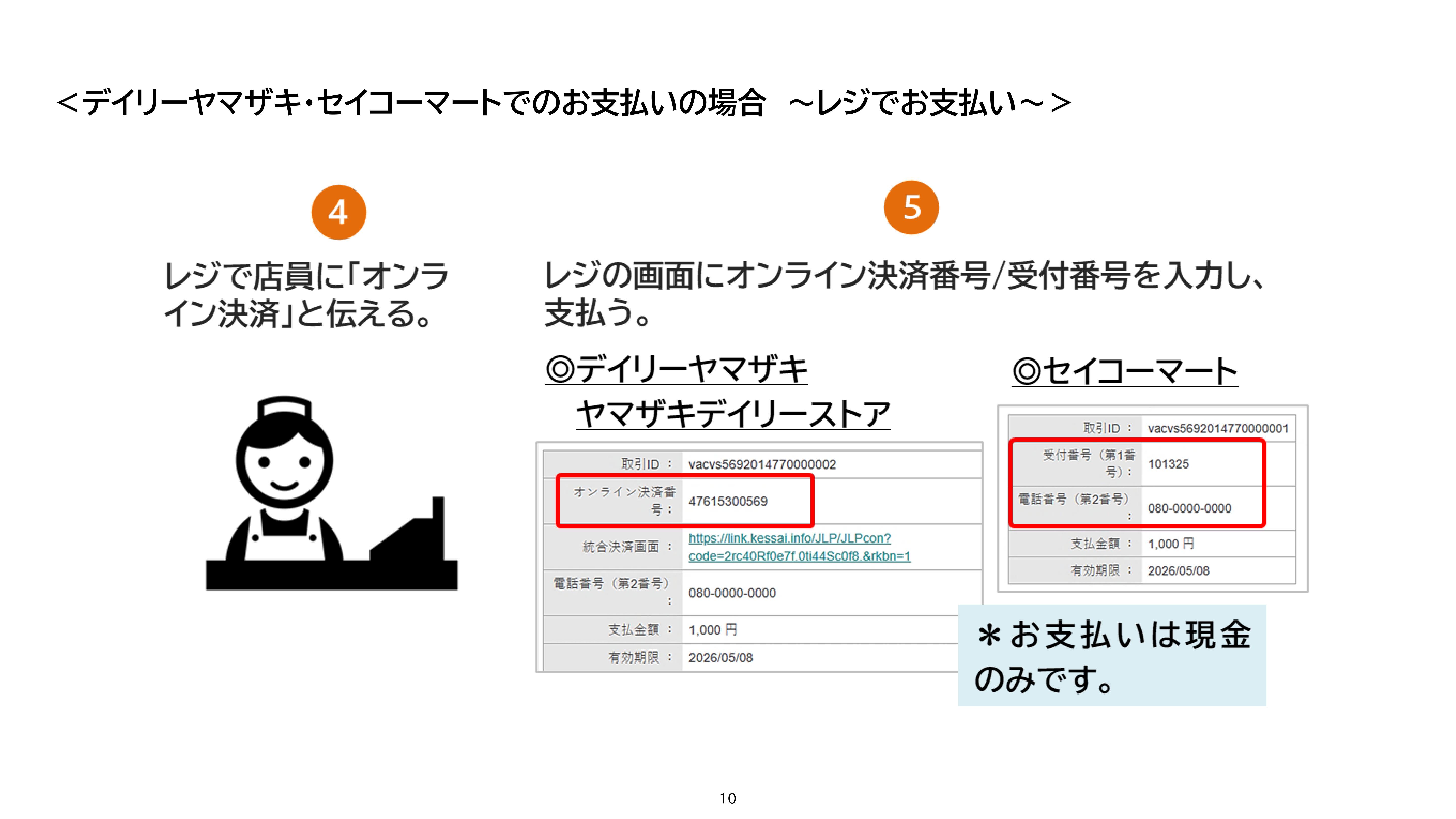Click the step 5 instruction text
The width and height of the screenshot is (1456, 819).
[x=904, y=294]
